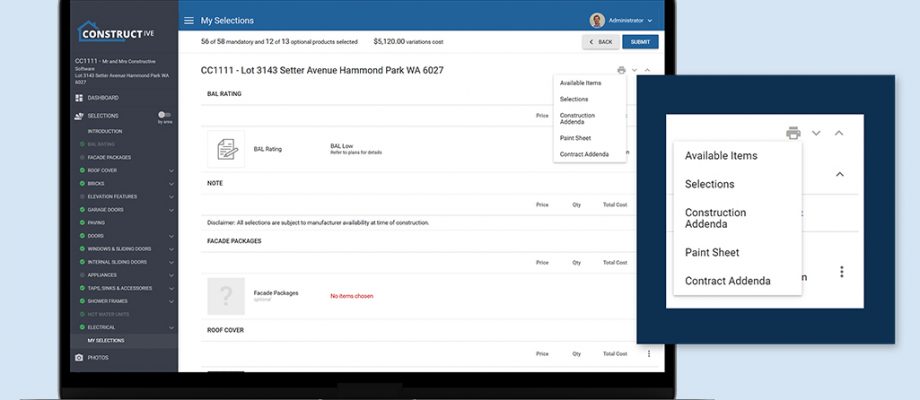This screenshot has width=920, height=400.
Task: Click the green status dot beside Roof Cover
Action: 82,171
